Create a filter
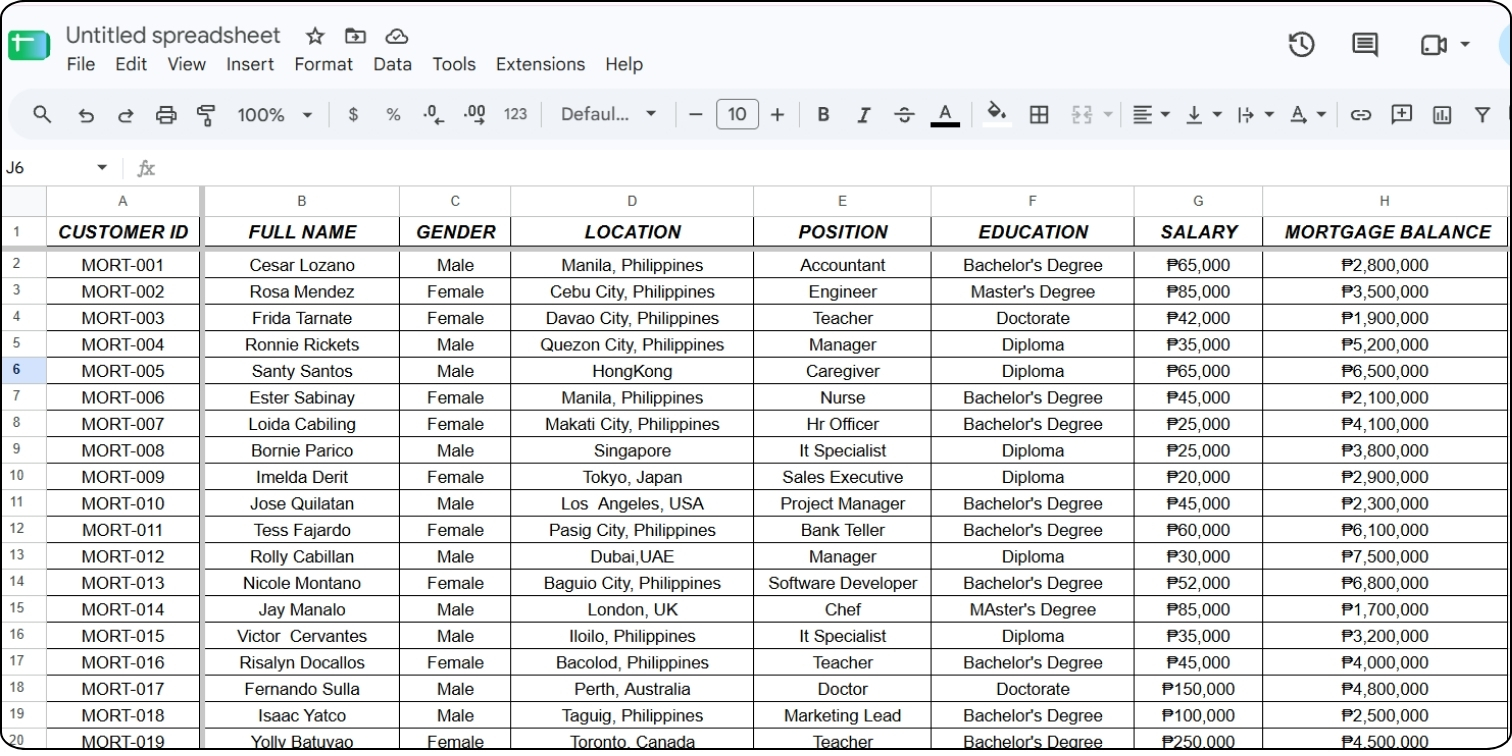 point(1483,115)
